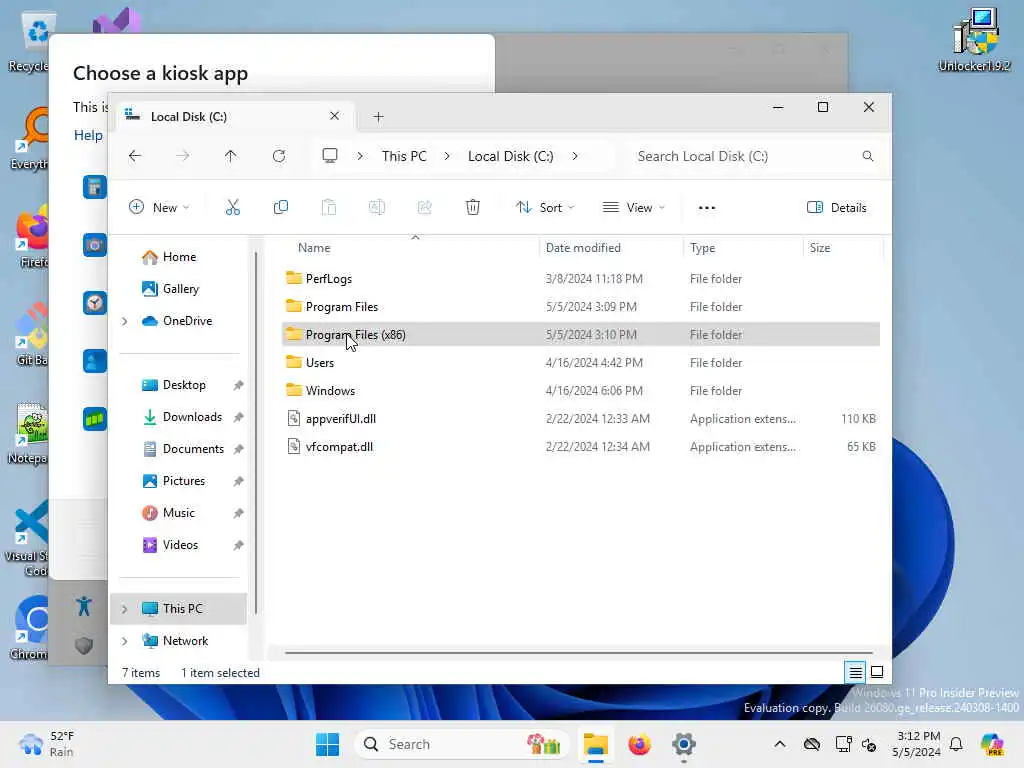1024x768 pixels.
Task: Click Local Disk (C:) breadcrumb segment
Action: tap(511, 156)
